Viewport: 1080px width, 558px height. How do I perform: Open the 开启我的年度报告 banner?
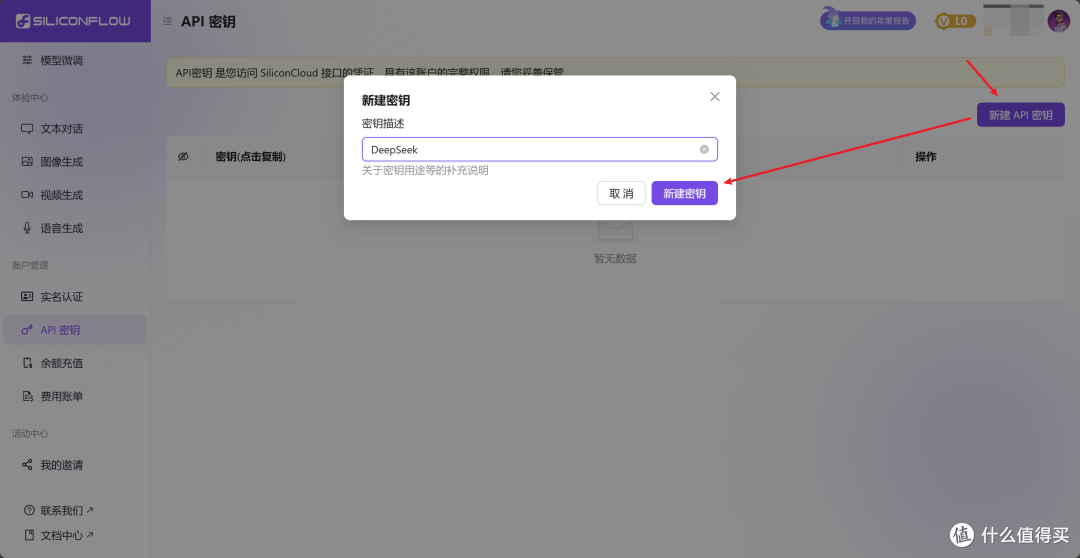point(868,21)
